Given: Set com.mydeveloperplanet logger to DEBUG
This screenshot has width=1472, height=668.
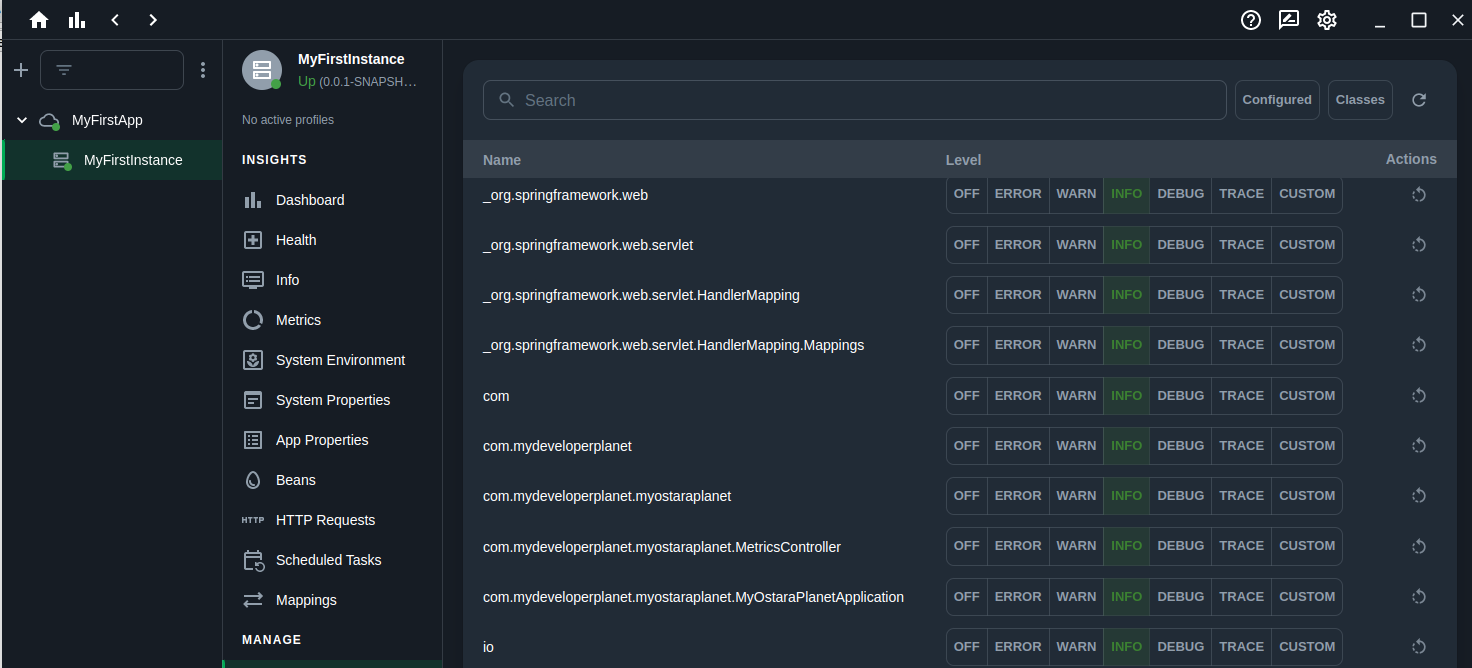Looking at the screenshot, I should (1180, 445).
